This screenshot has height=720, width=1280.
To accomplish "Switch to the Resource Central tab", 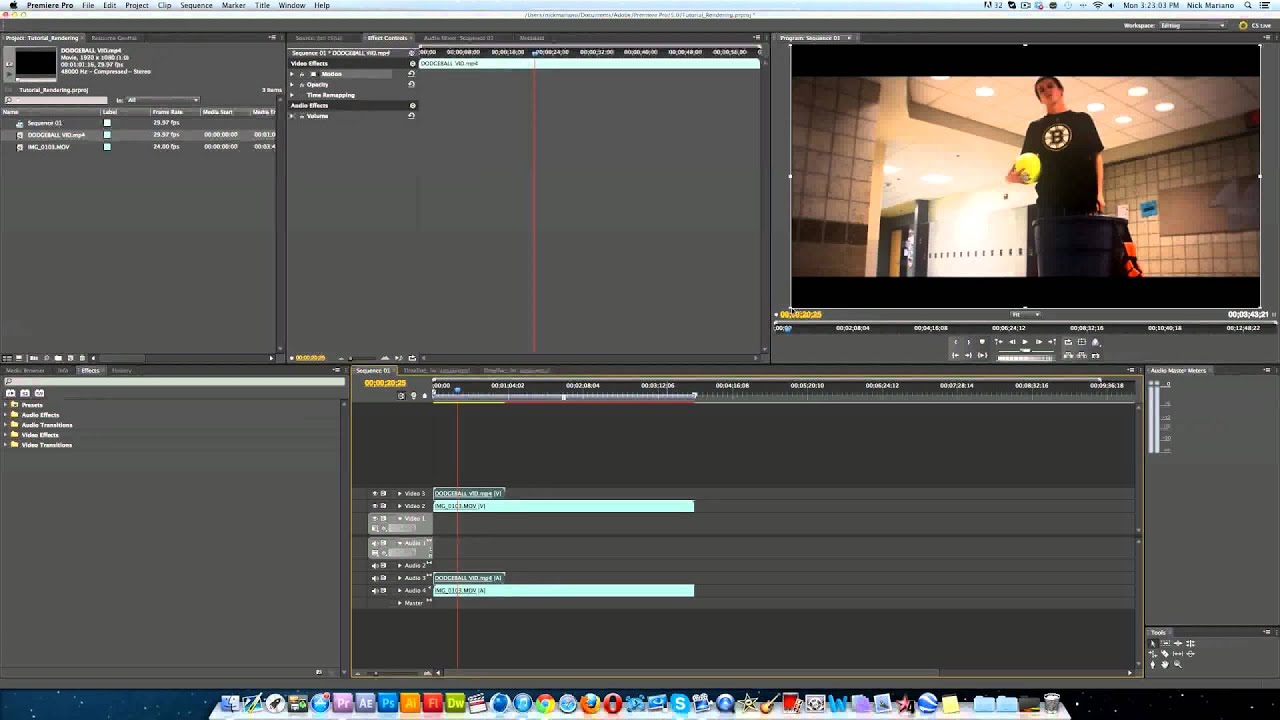I will coord(114,38).
